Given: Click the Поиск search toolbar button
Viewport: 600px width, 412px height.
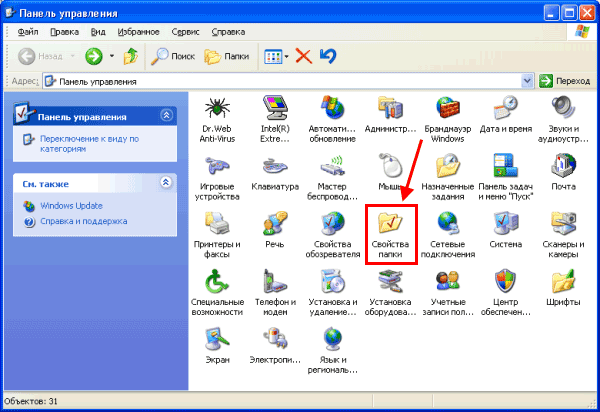Looking at the screenshot, I should coord(172,56).
